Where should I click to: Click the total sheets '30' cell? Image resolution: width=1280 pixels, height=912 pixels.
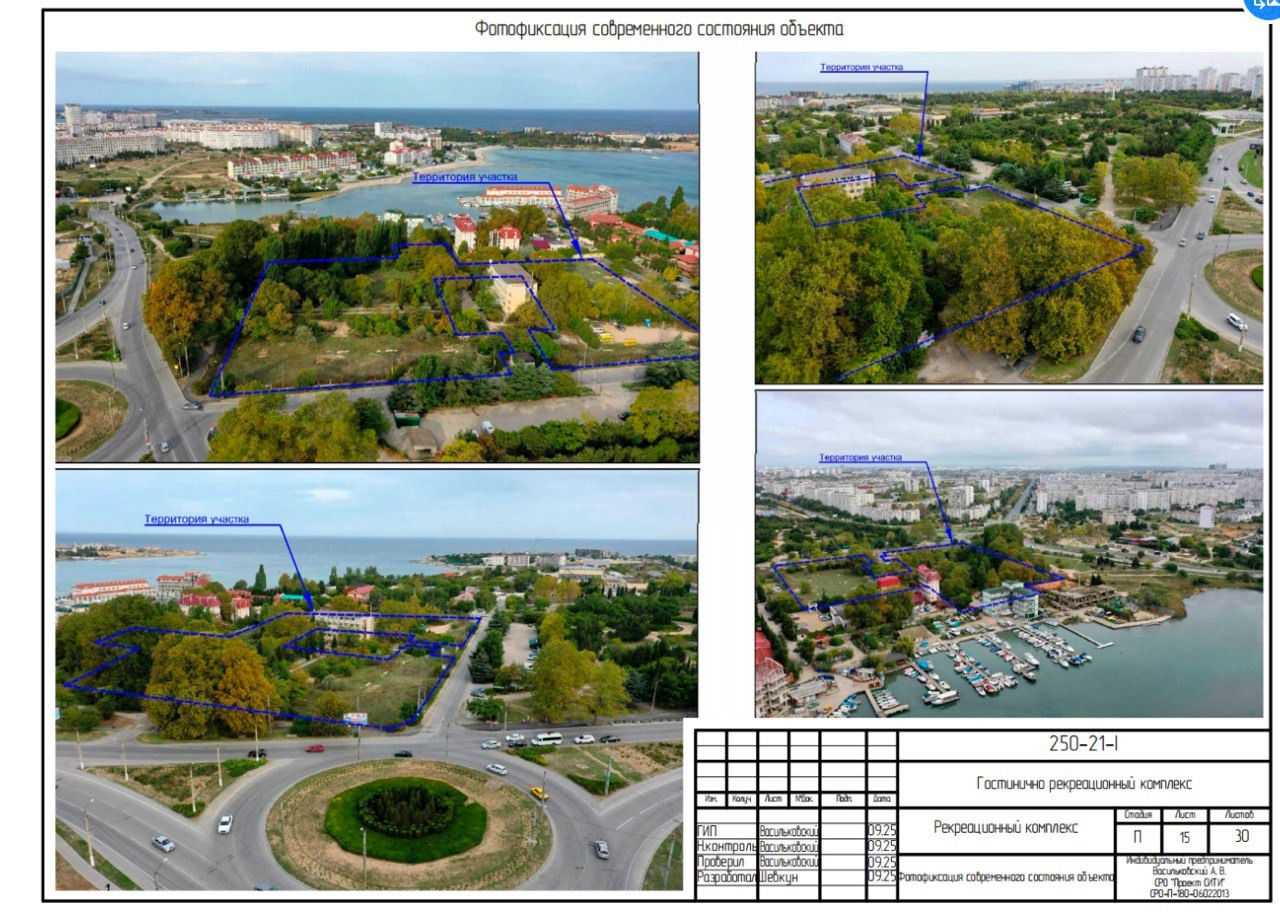pos(1240,837)
